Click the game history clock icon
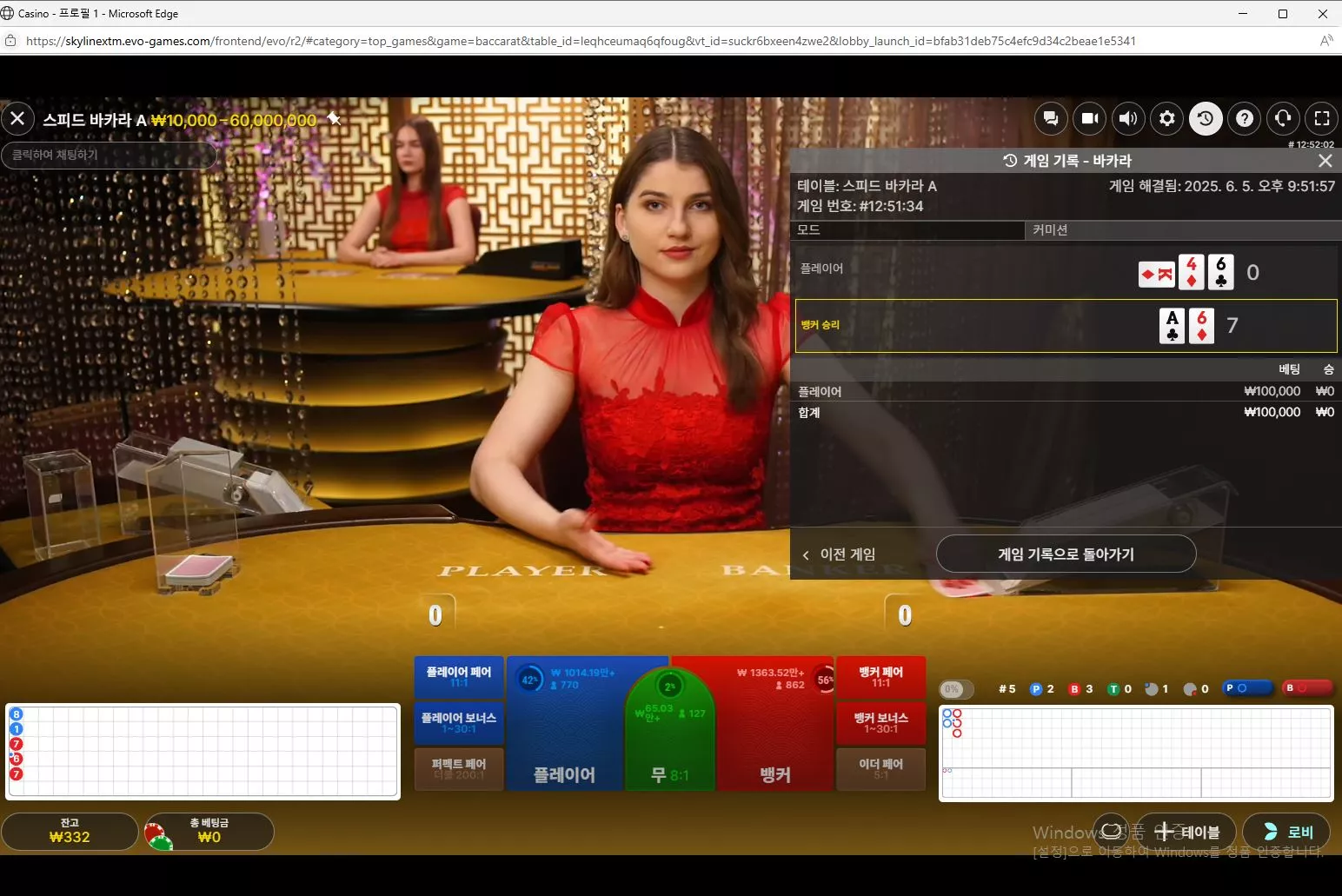Screen dimensions: 1342x896 (1206, 118)
